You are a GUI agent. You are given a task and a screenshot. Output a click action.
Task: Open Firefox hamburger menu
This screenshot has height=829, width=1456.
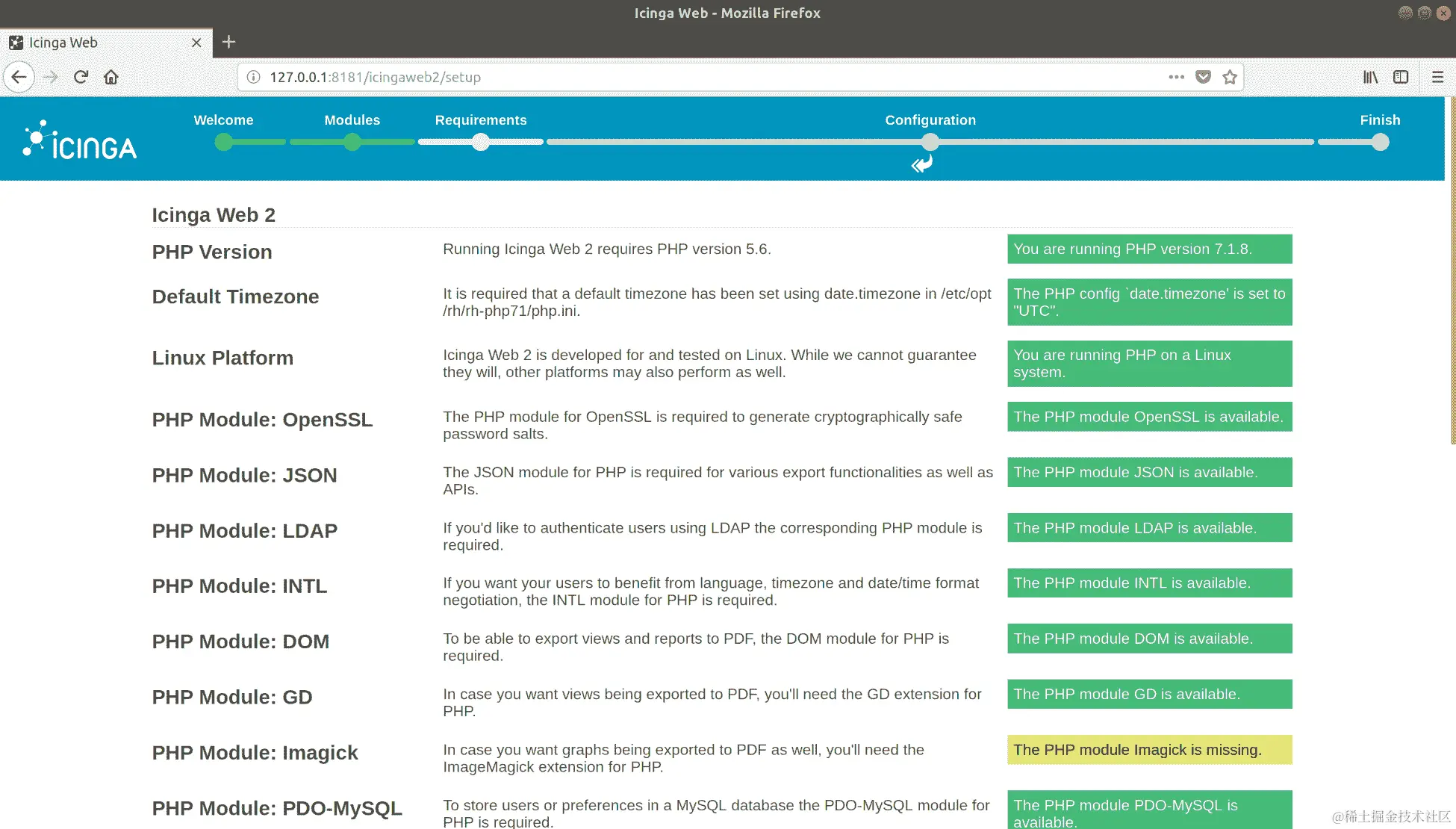point(1437,77)
